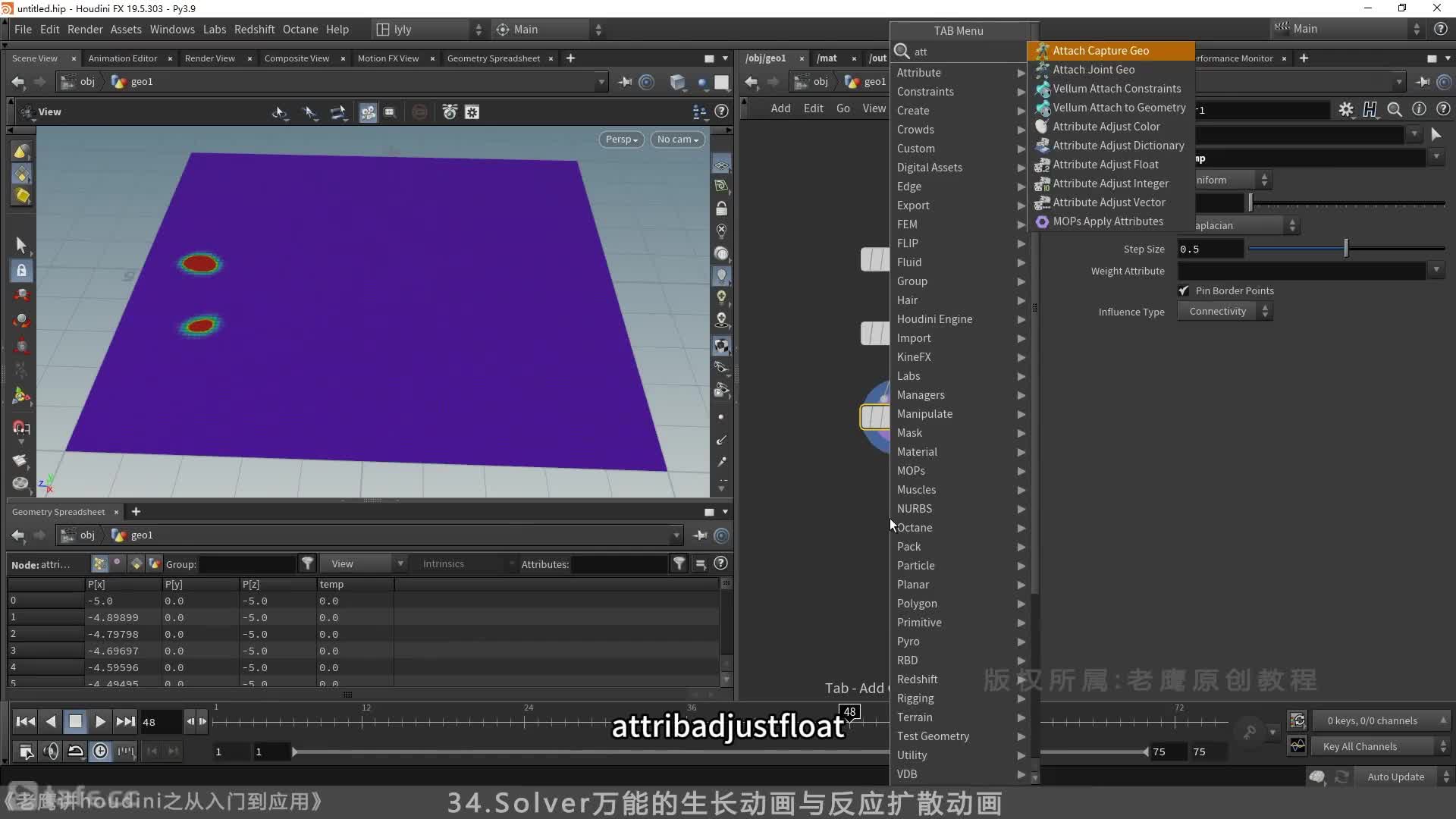
Task: Click the network editor Go menu
Action: 843,108
